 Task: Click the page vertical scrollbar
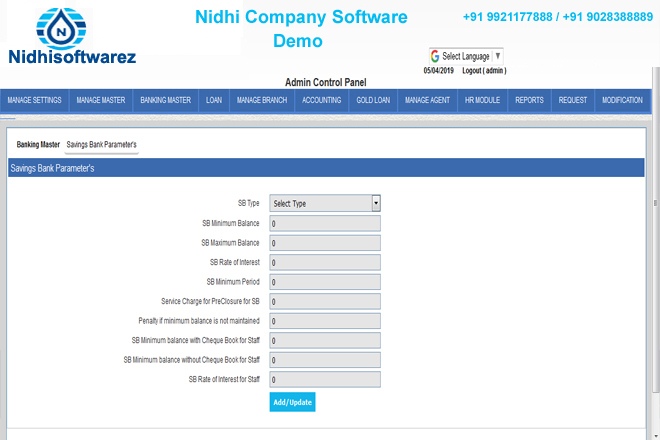point(656,229)
